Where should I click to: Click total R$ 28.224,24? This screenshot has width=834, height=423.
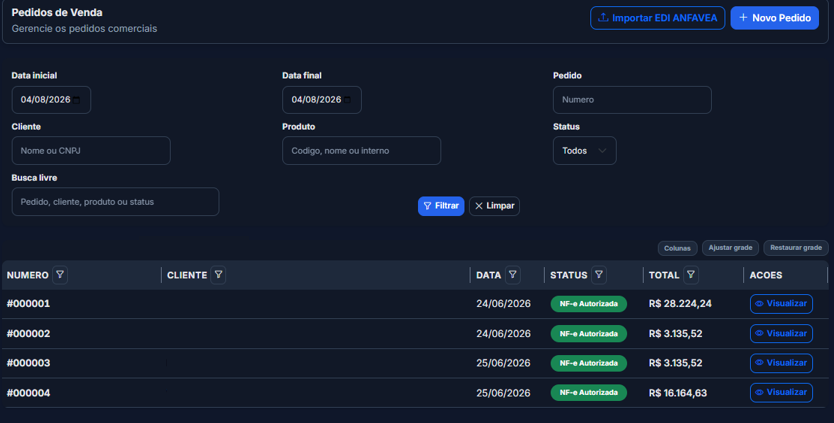[x=680, y=304]
